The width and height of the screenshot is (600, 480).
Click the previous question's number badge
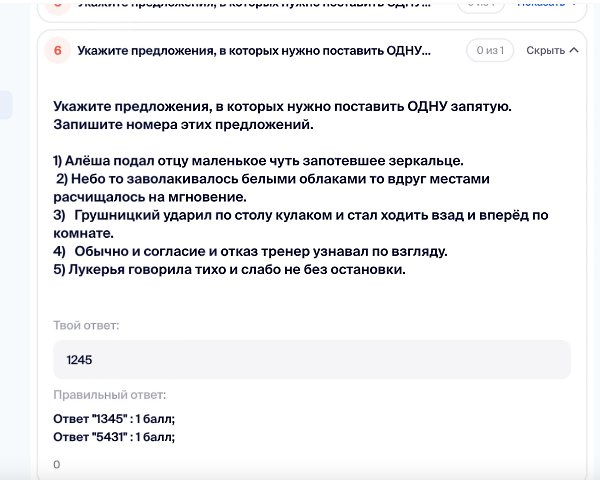[57, 5]
